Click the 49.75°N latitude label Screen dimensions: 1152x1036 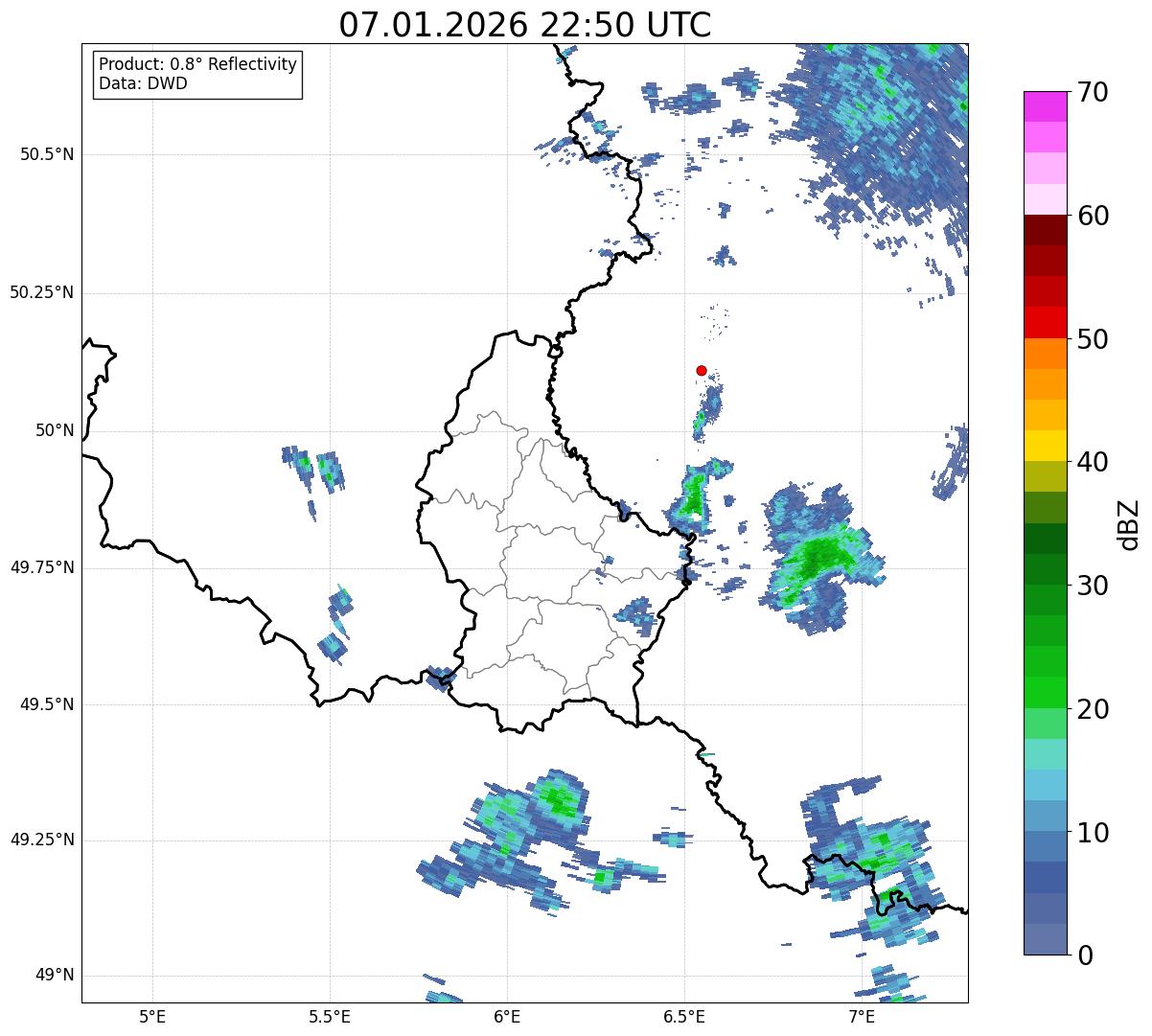click(x=42, y=567)
